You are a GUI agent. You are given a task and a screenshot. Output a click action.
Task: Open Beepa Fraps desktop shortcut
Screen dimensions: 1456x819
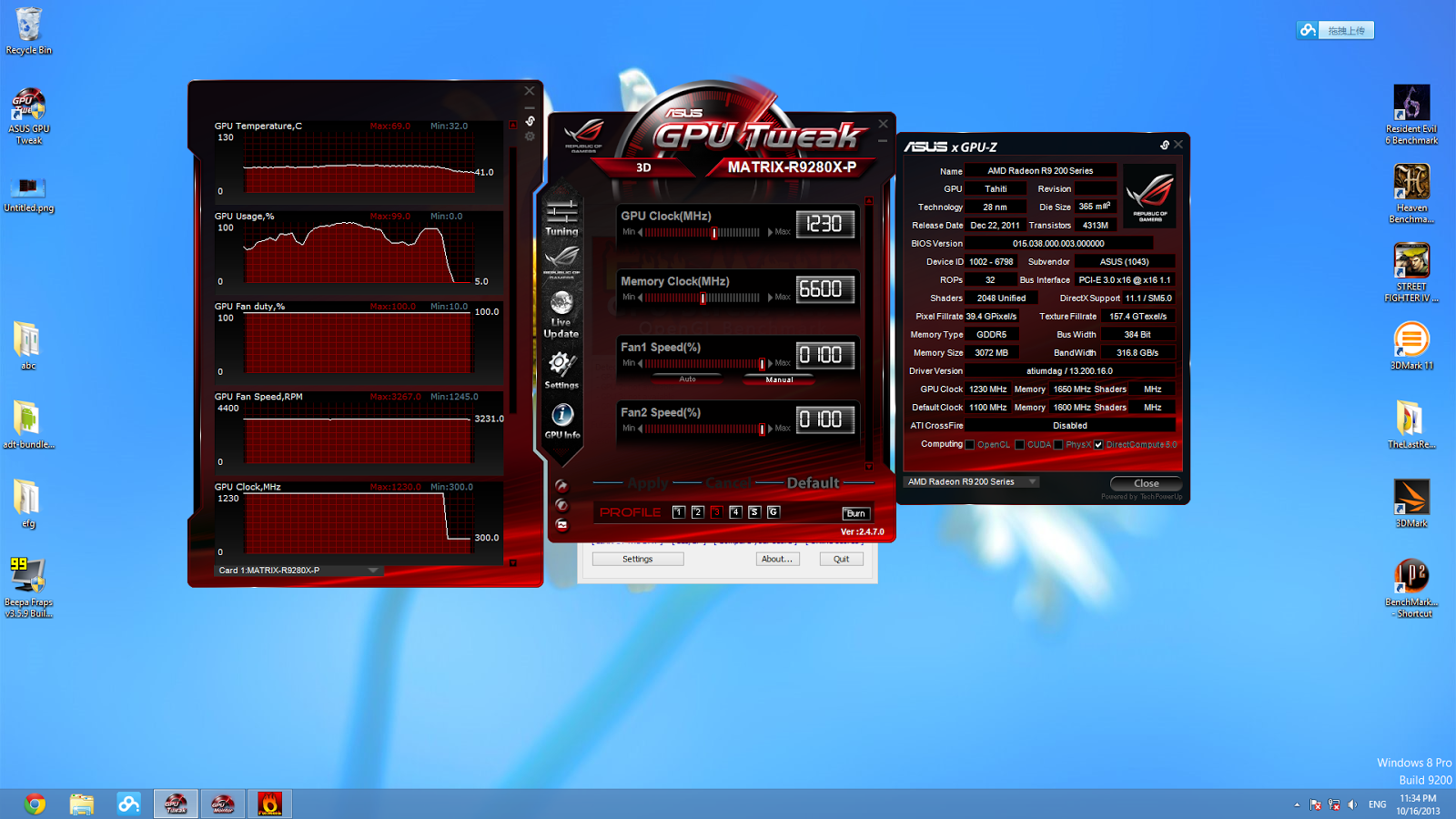(x=28, y=588)
